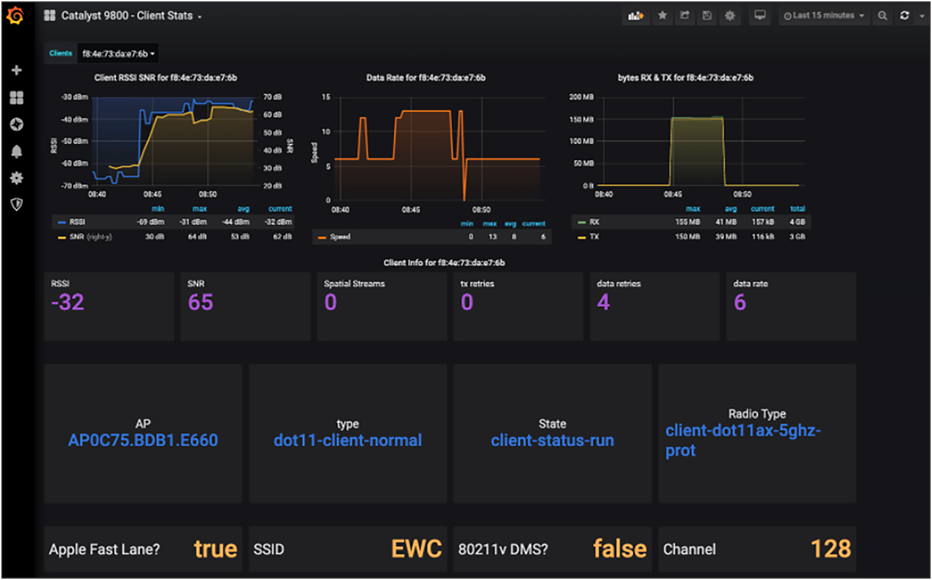The image size is (932, 580).
Task: Open the Last 15 minutes time picker
Action: tap(824, 16)
